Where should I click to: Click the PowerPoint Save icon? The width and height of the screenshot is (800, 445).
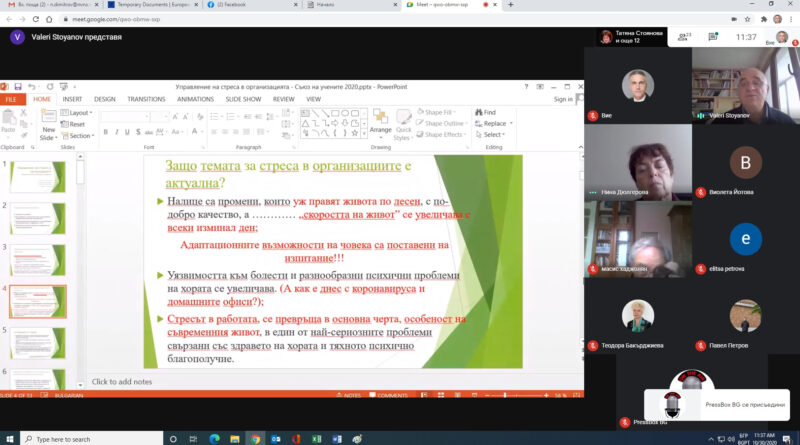click(18, 87)
